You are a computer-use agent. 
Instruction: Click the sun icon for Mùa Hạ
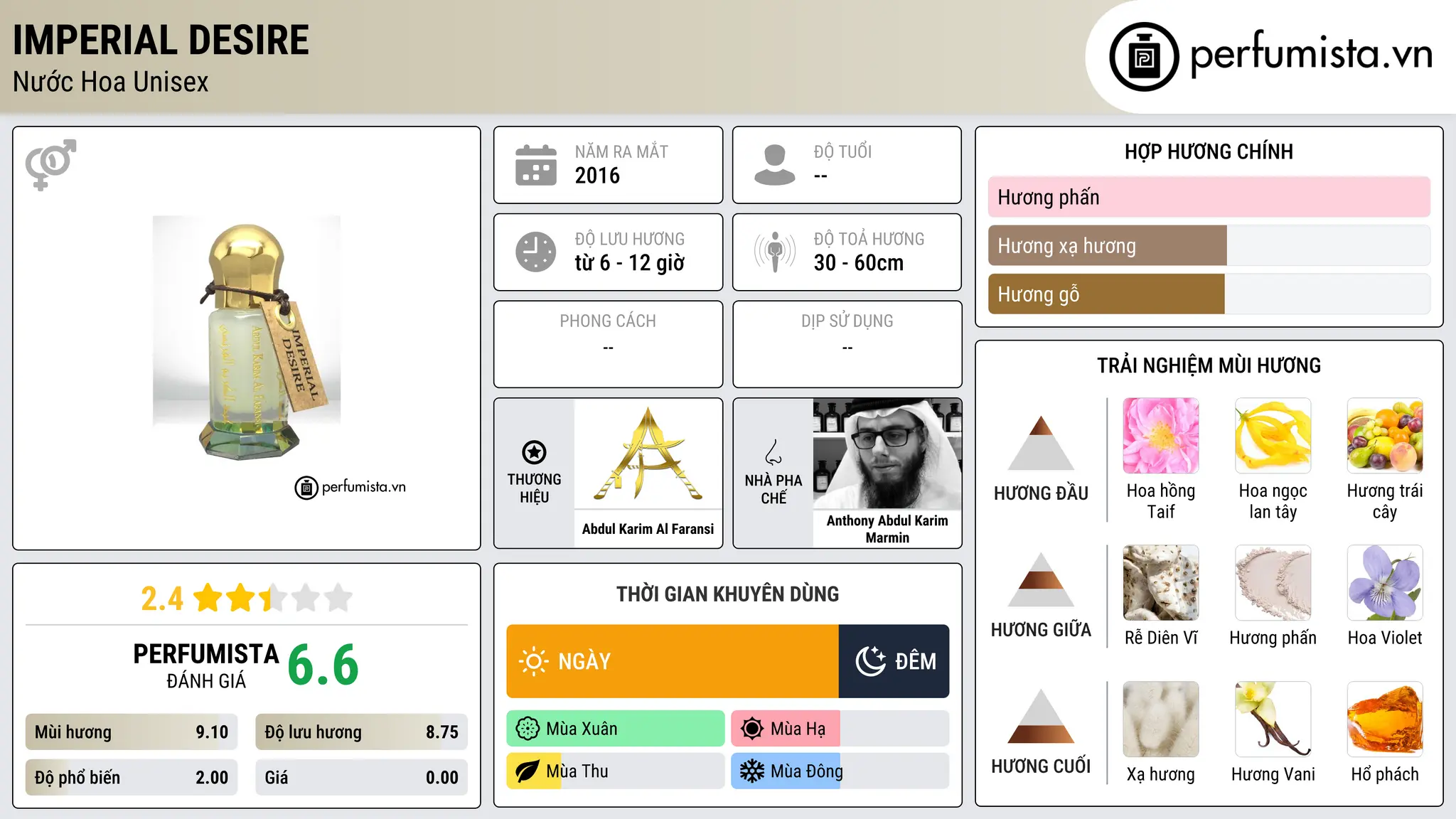tap(752, 729)
